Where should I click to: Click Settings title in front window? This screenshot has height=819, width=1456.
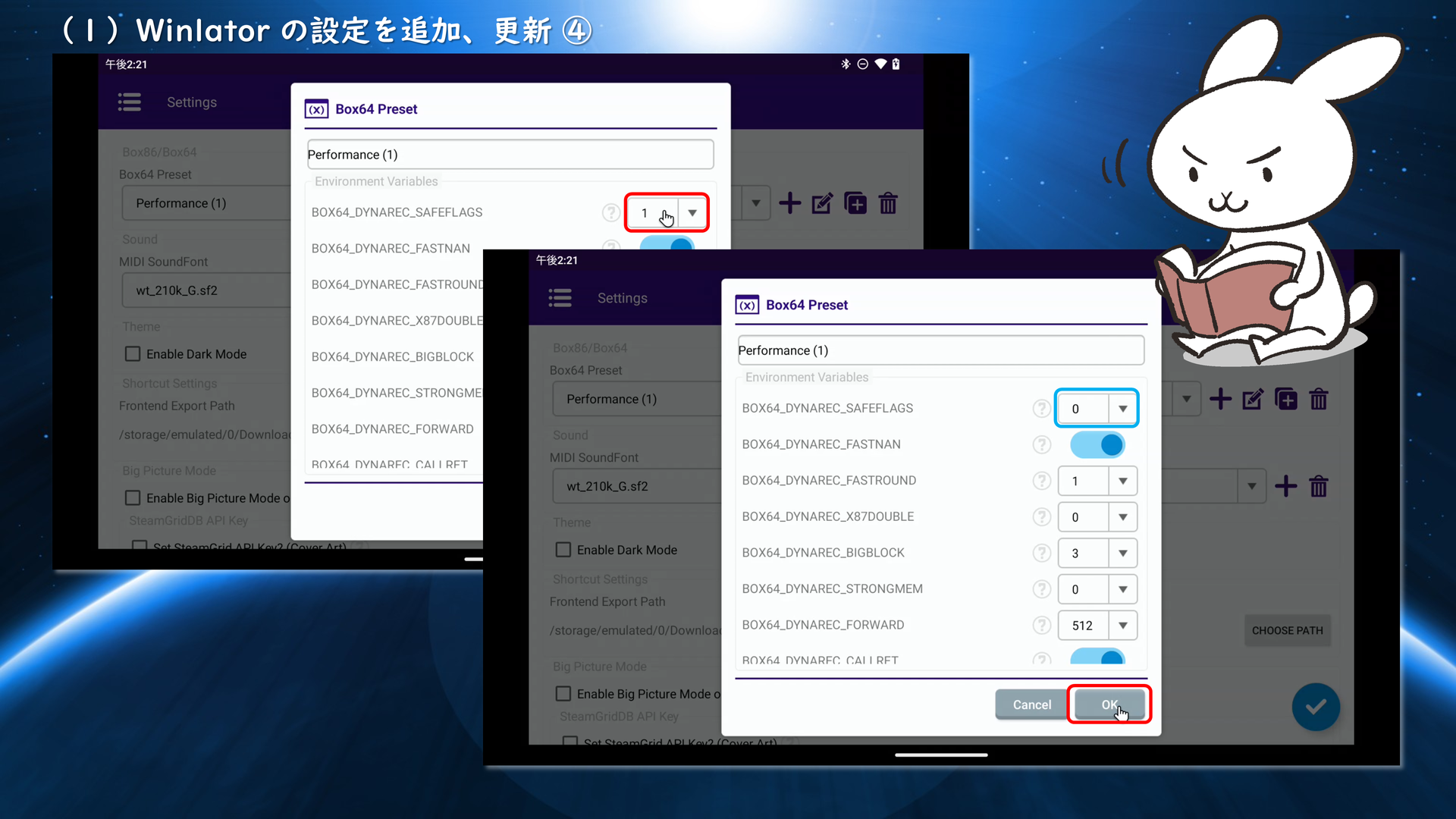pos(622,298)
